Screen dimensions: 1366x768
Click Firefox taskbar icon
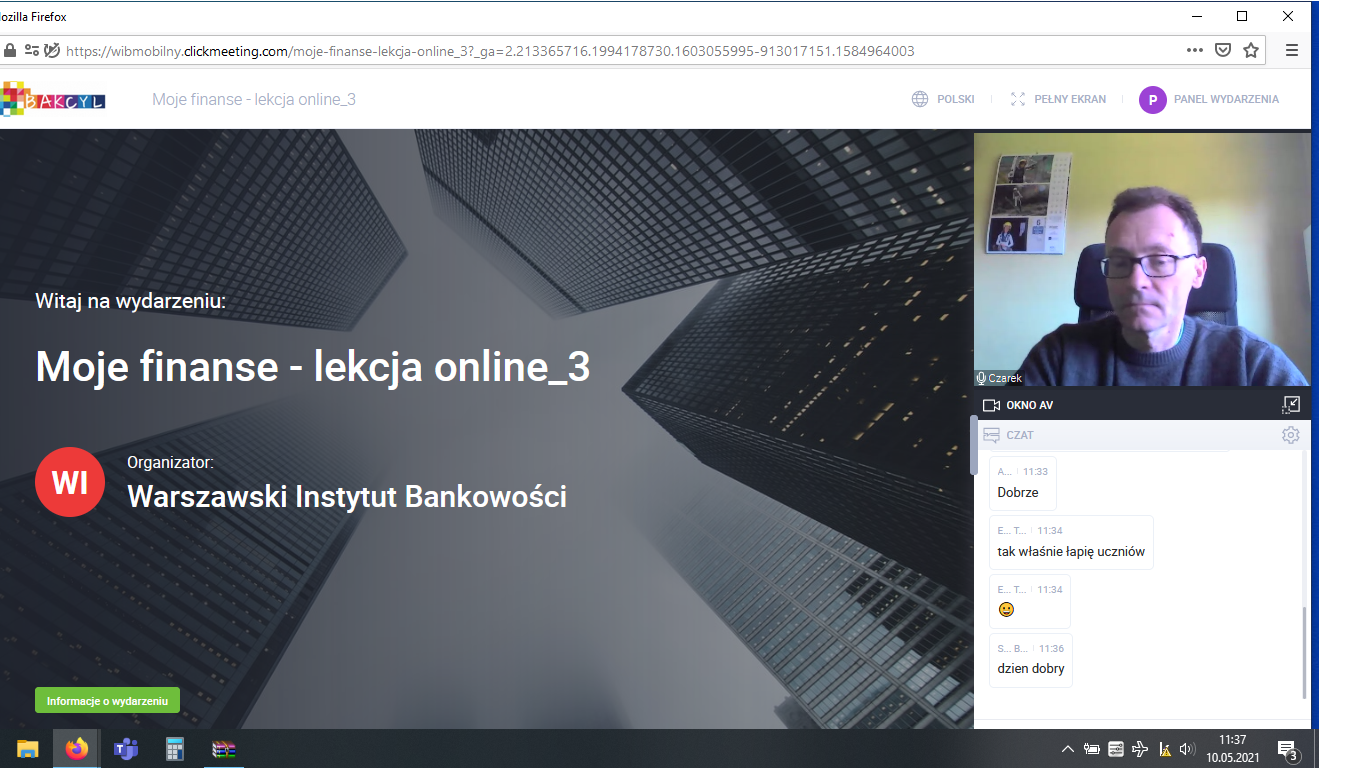(76, 748)
